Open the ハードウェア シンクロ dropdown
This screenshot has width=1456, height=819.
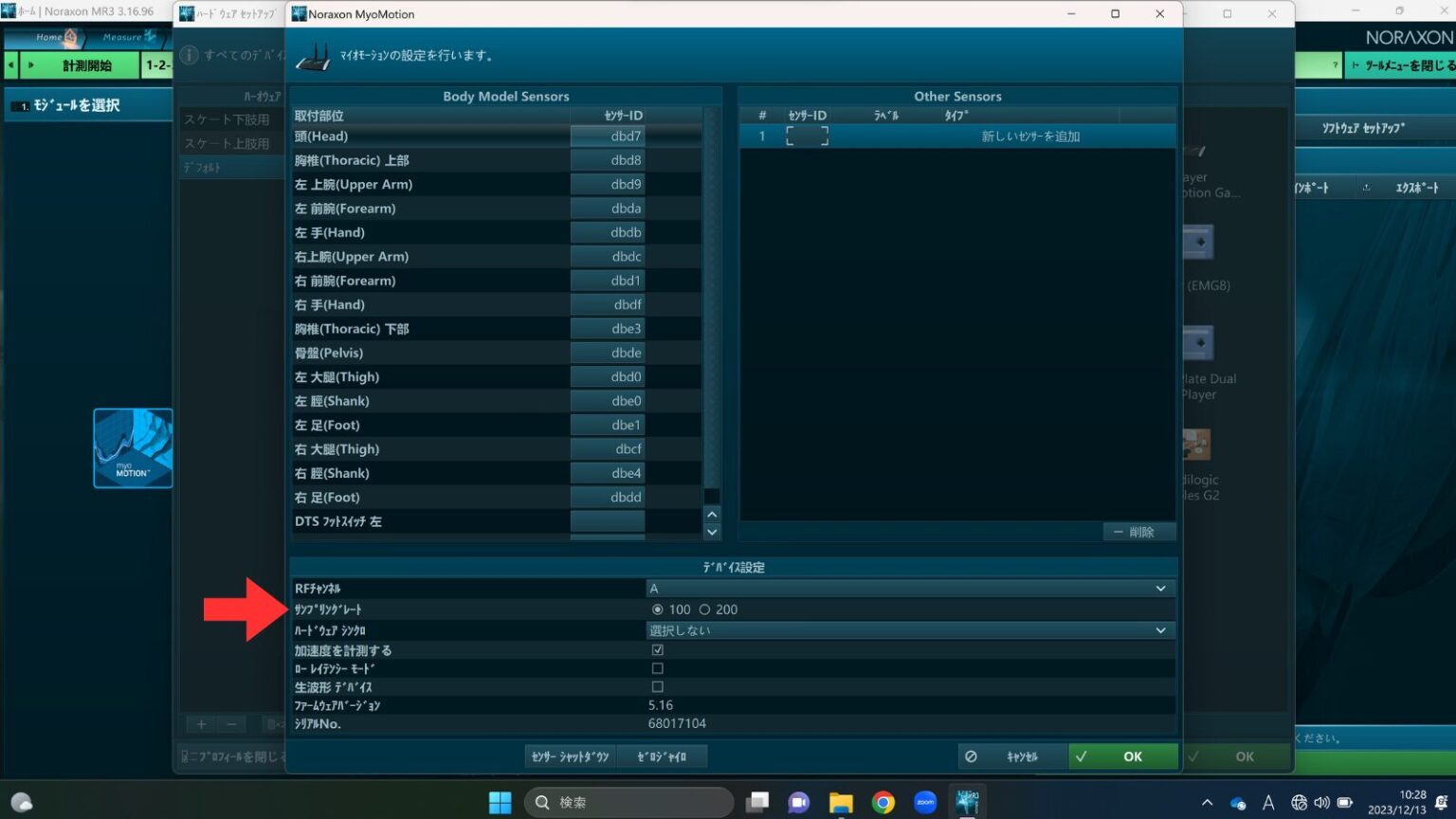[1160, 629]
